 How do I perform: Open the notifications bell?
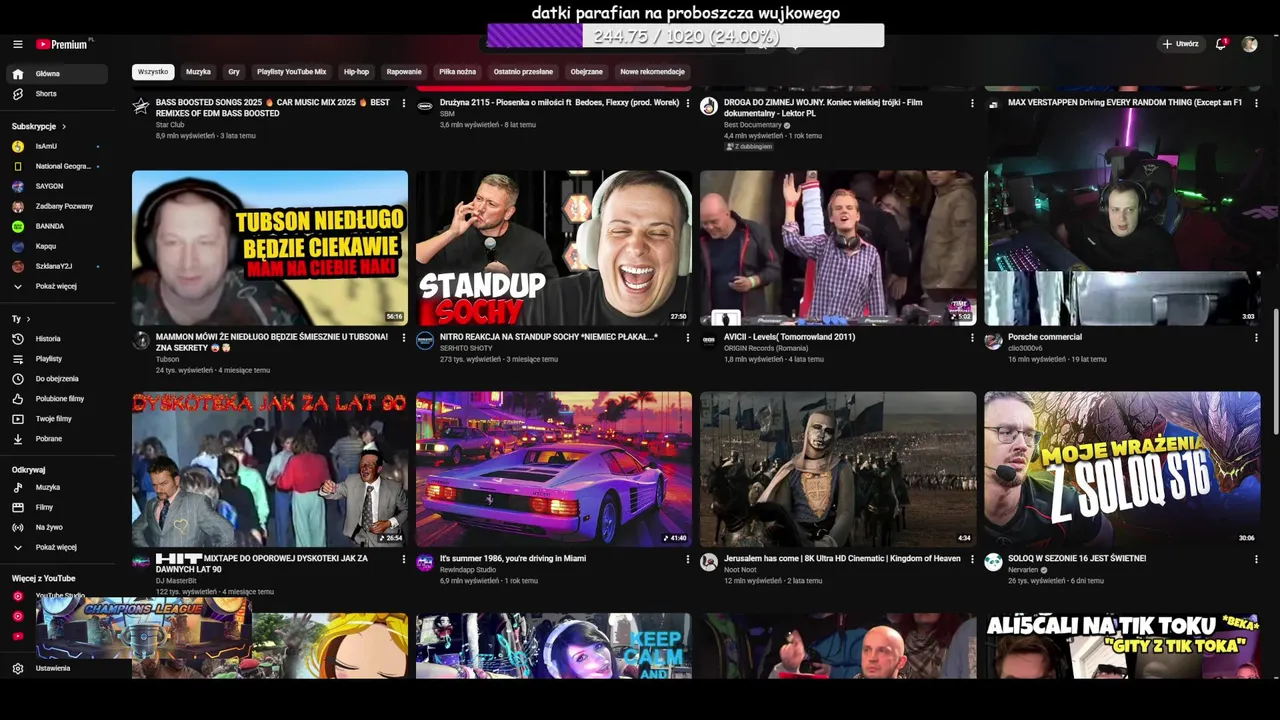1221,44
